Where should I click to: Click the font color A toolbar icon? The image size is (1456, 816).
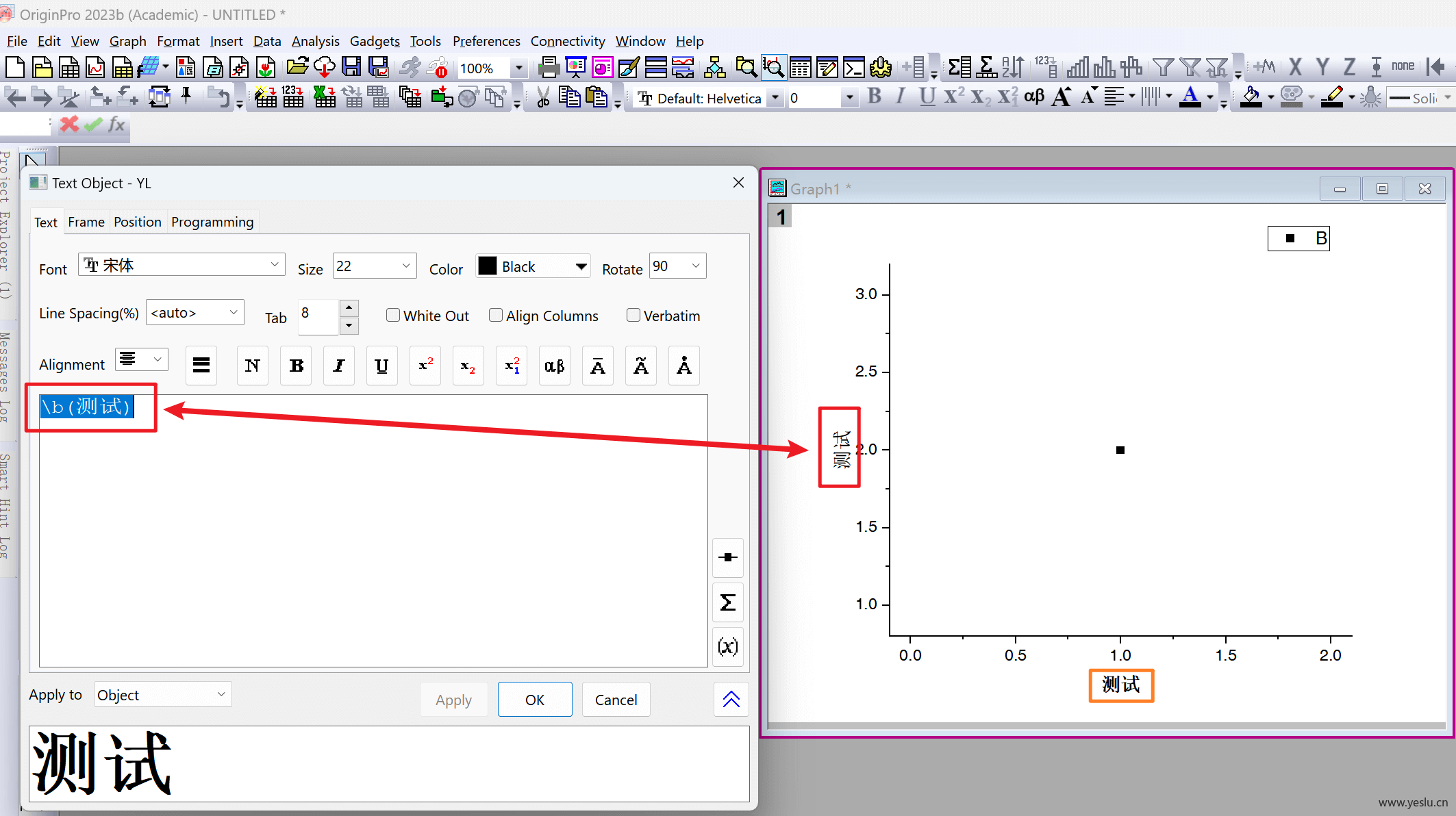tap(1191, 97)
